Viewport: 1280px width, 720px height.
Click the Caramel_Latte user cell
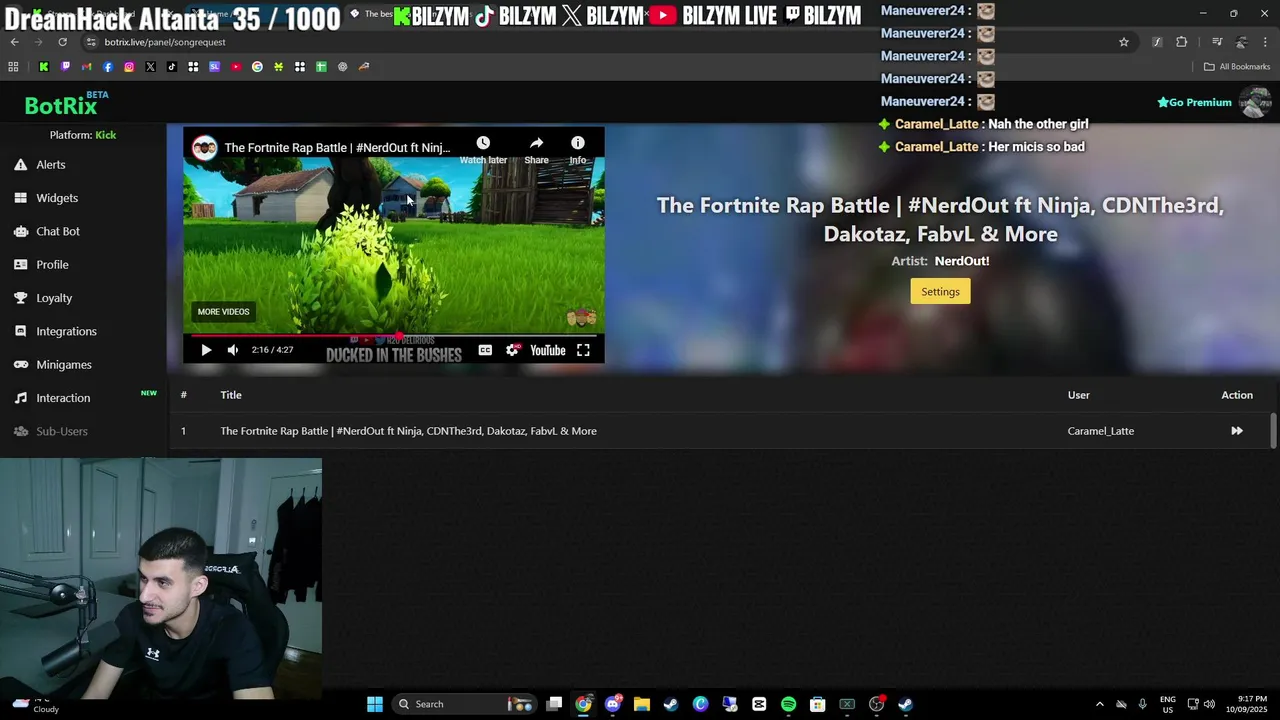click(x=1100, y=431)
